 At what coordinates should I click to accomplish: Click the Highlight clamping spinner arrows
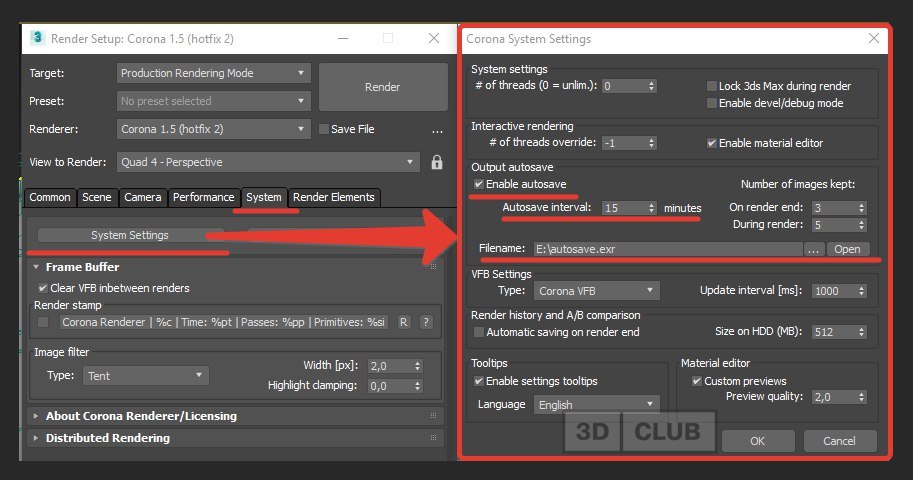click(417, 386)
